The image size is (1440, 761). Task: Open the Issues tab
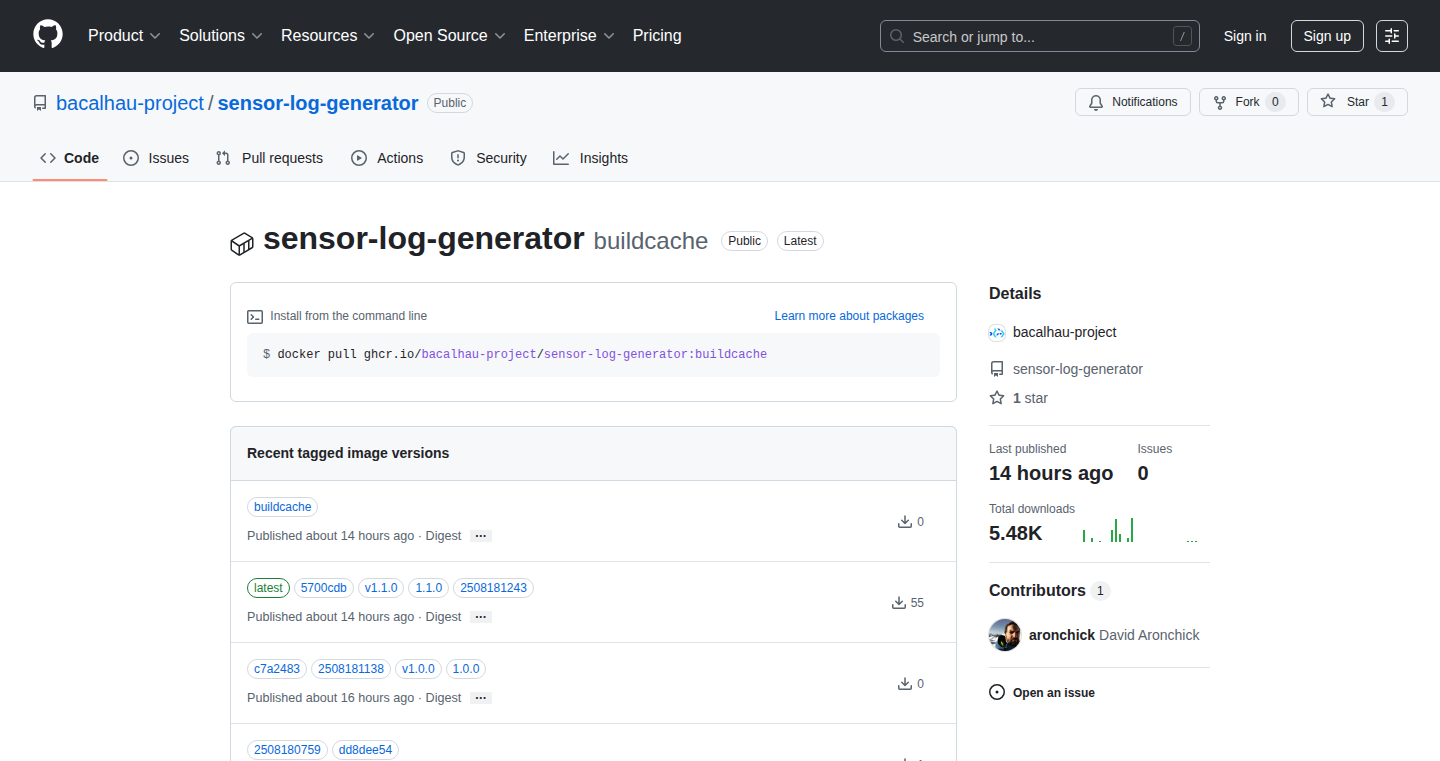(x=156, y=158)
